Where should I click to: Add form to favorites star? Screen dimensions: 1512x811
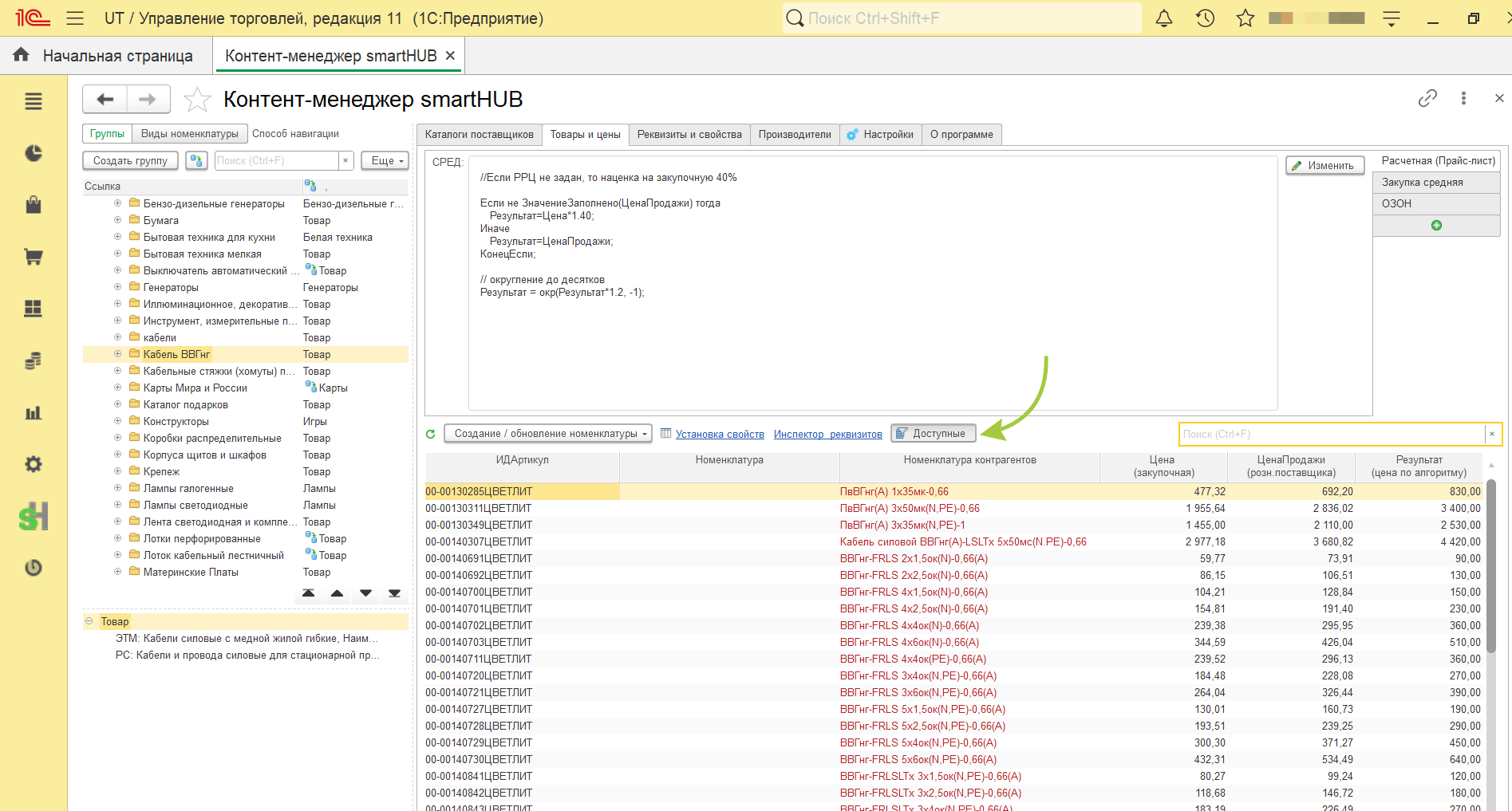tap(197, 100)
